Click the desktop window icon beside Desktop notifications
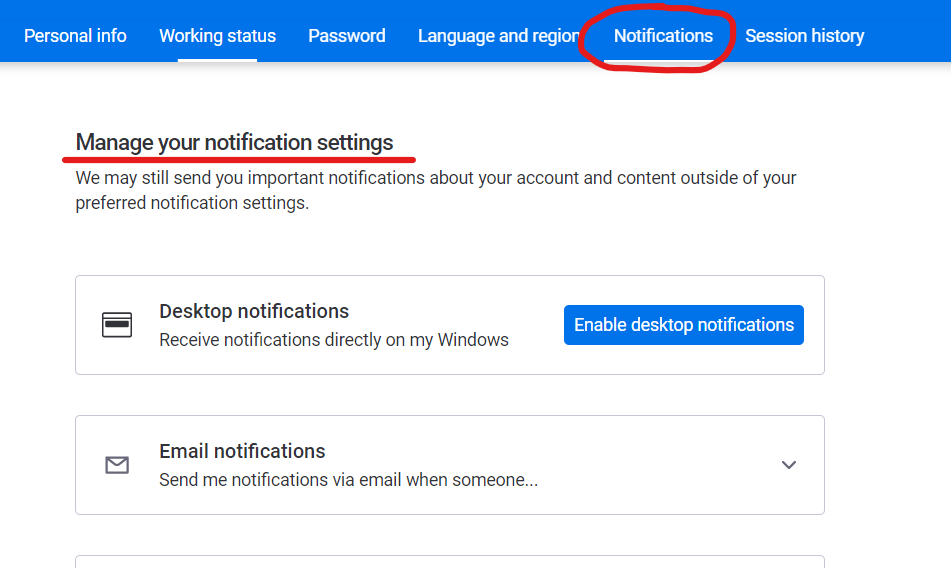951x568 pixels. (x=117, y=325)
